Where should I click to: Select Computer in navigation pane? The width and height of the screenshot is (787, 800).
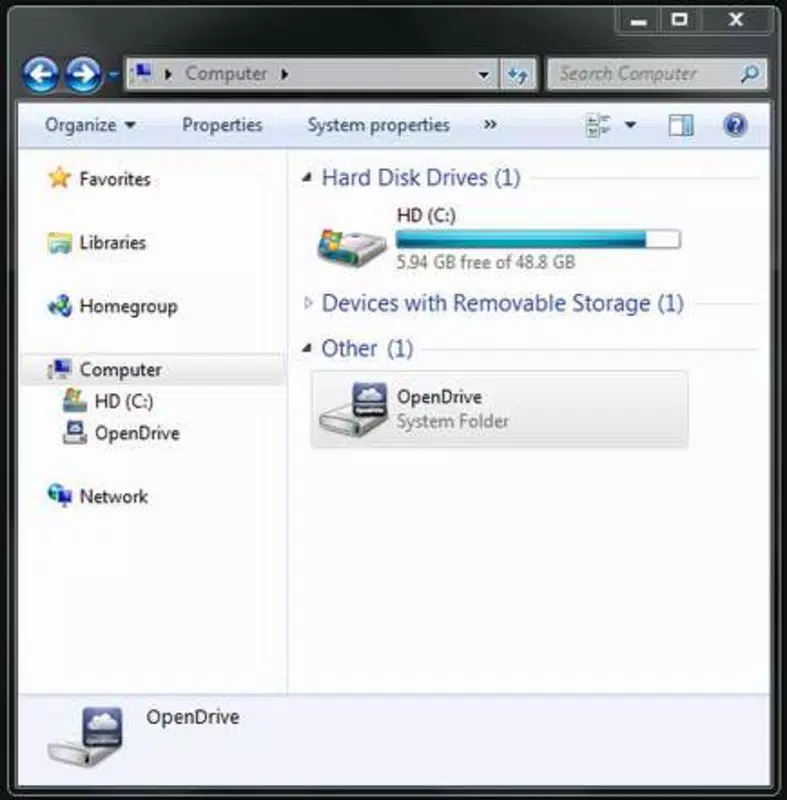[x=120, y=370]
